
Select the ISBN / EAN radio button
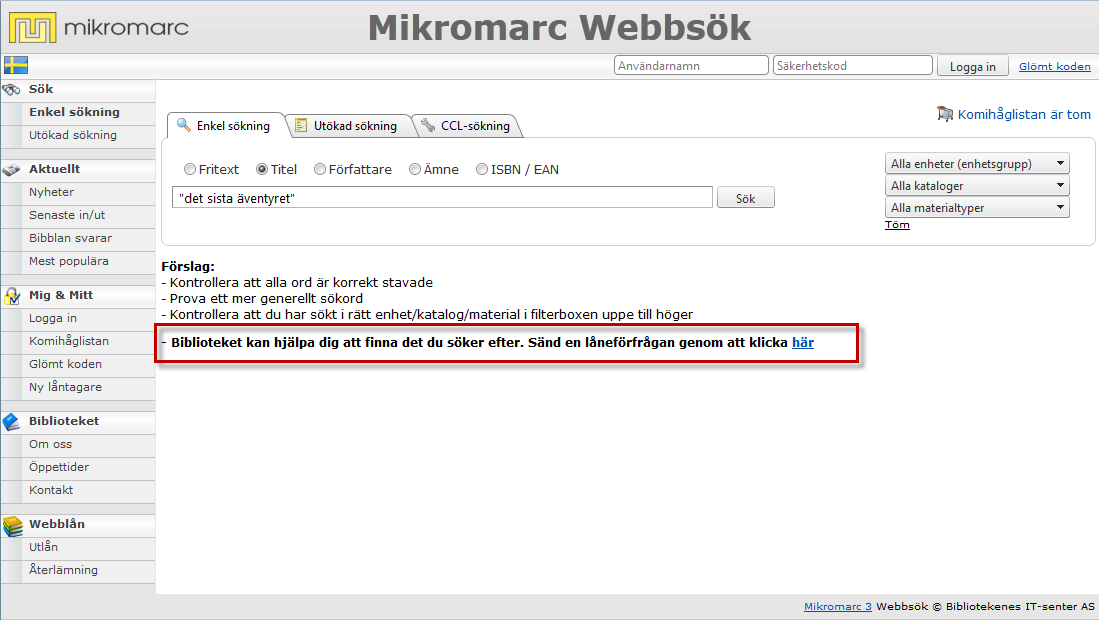(482, 169)
